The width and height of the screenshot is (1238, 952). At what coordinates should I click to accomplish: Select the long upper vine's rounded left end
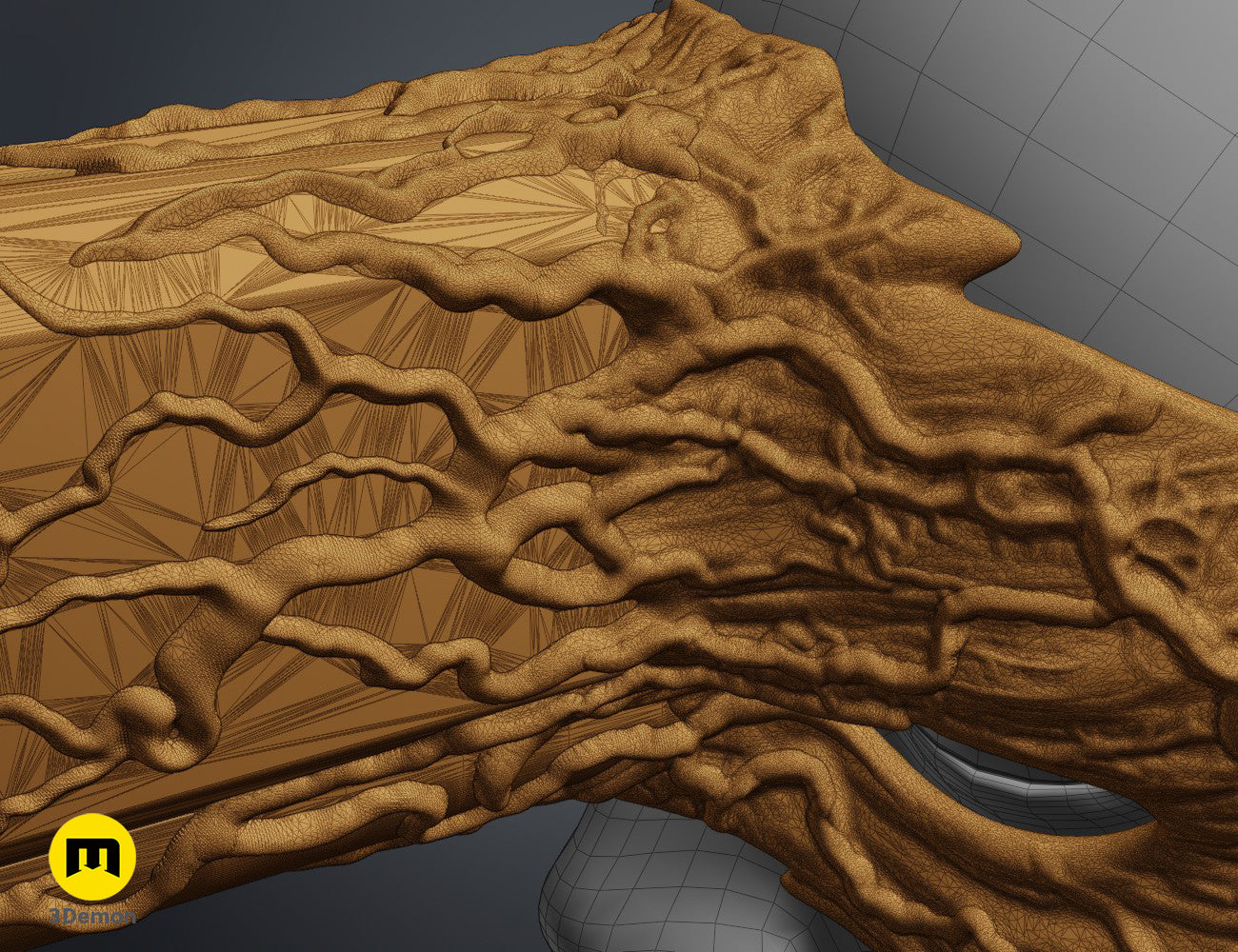tap(90, 254)
